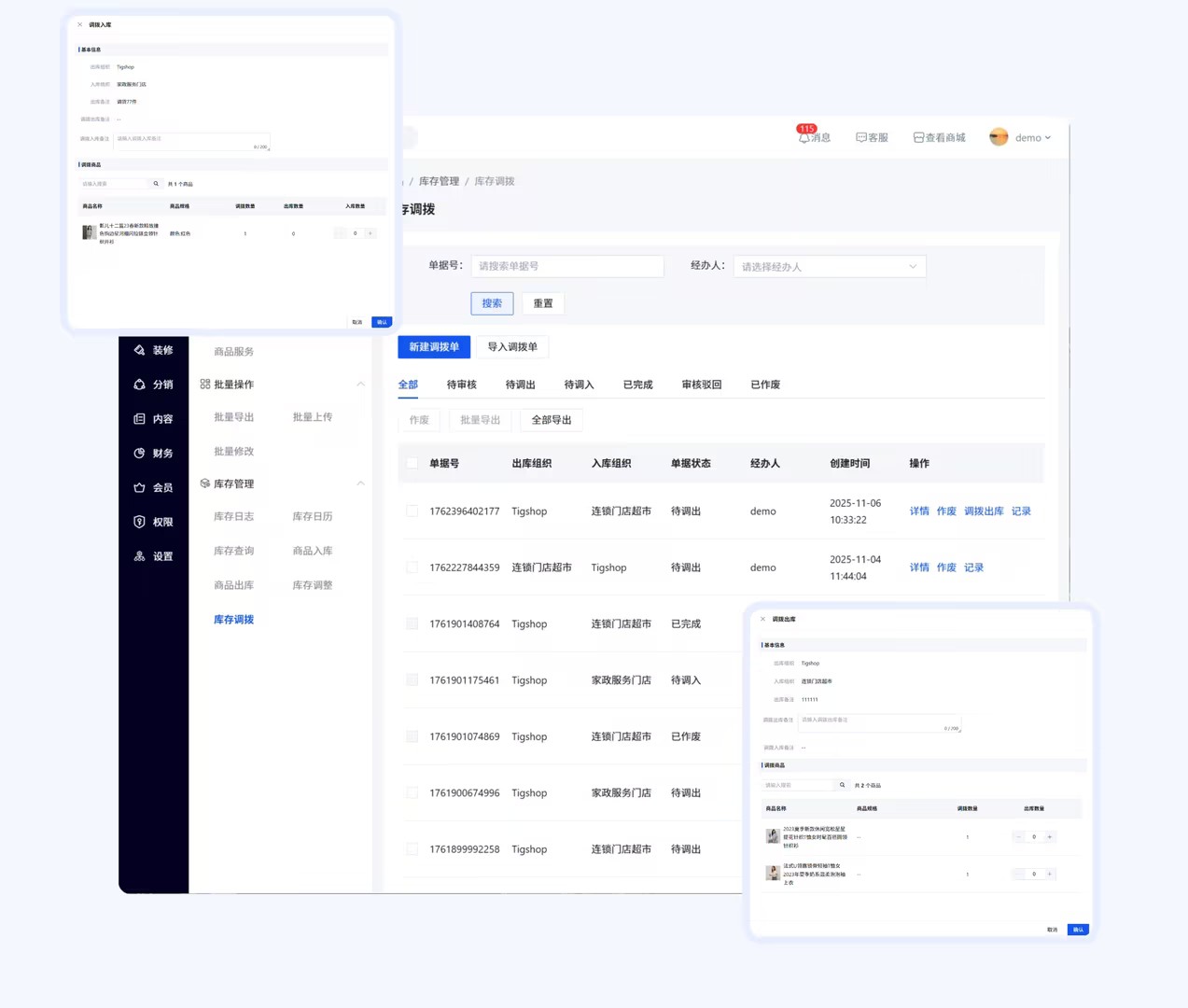Screen dimensions: 1188x1008
Task: Expand the demo user account menu
Action: click(1020, 137)
